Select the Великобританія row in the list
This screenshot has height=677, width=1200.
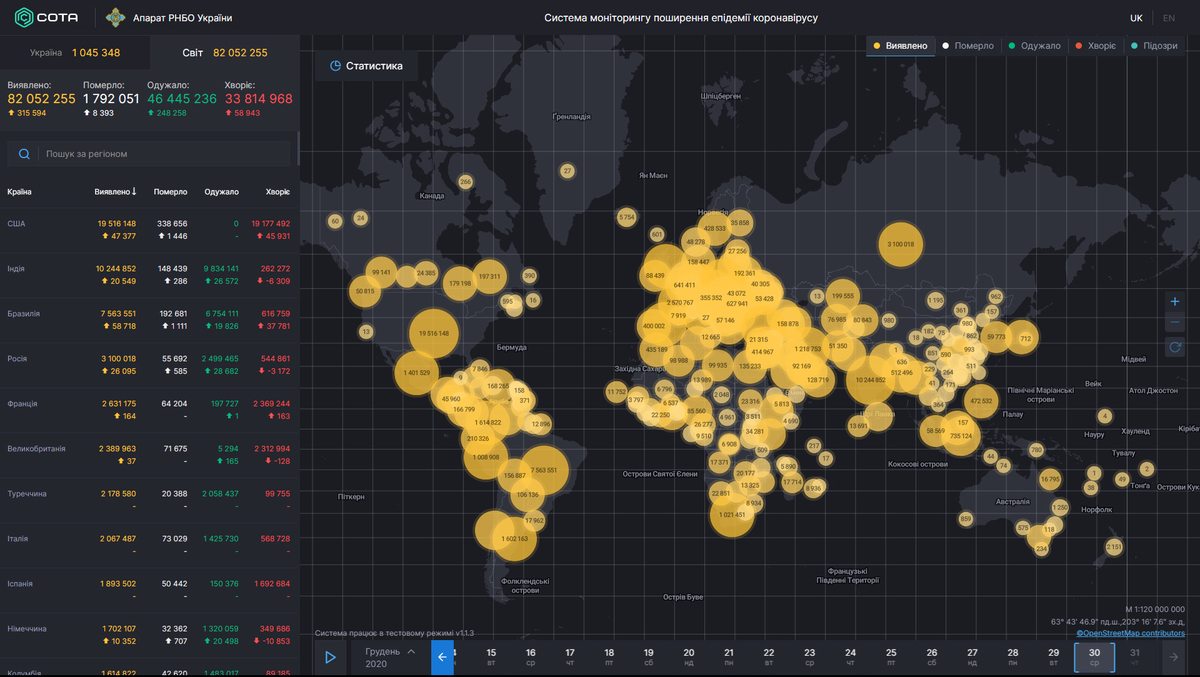pyautogui.click(x=149, y=455)
